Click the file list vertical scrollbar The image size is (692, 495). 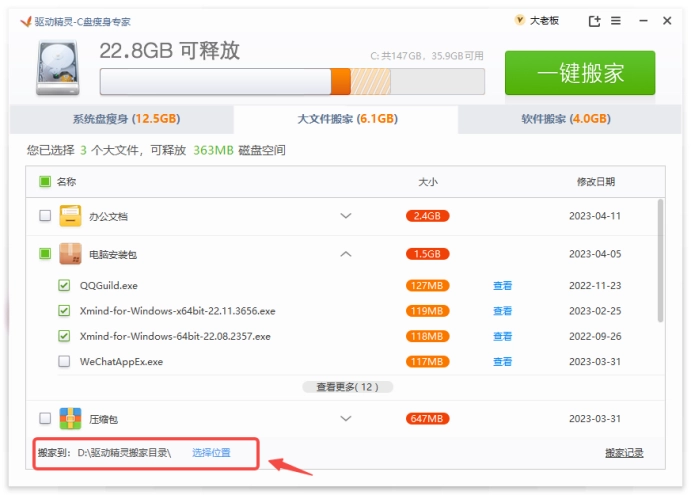pos(660,260)
